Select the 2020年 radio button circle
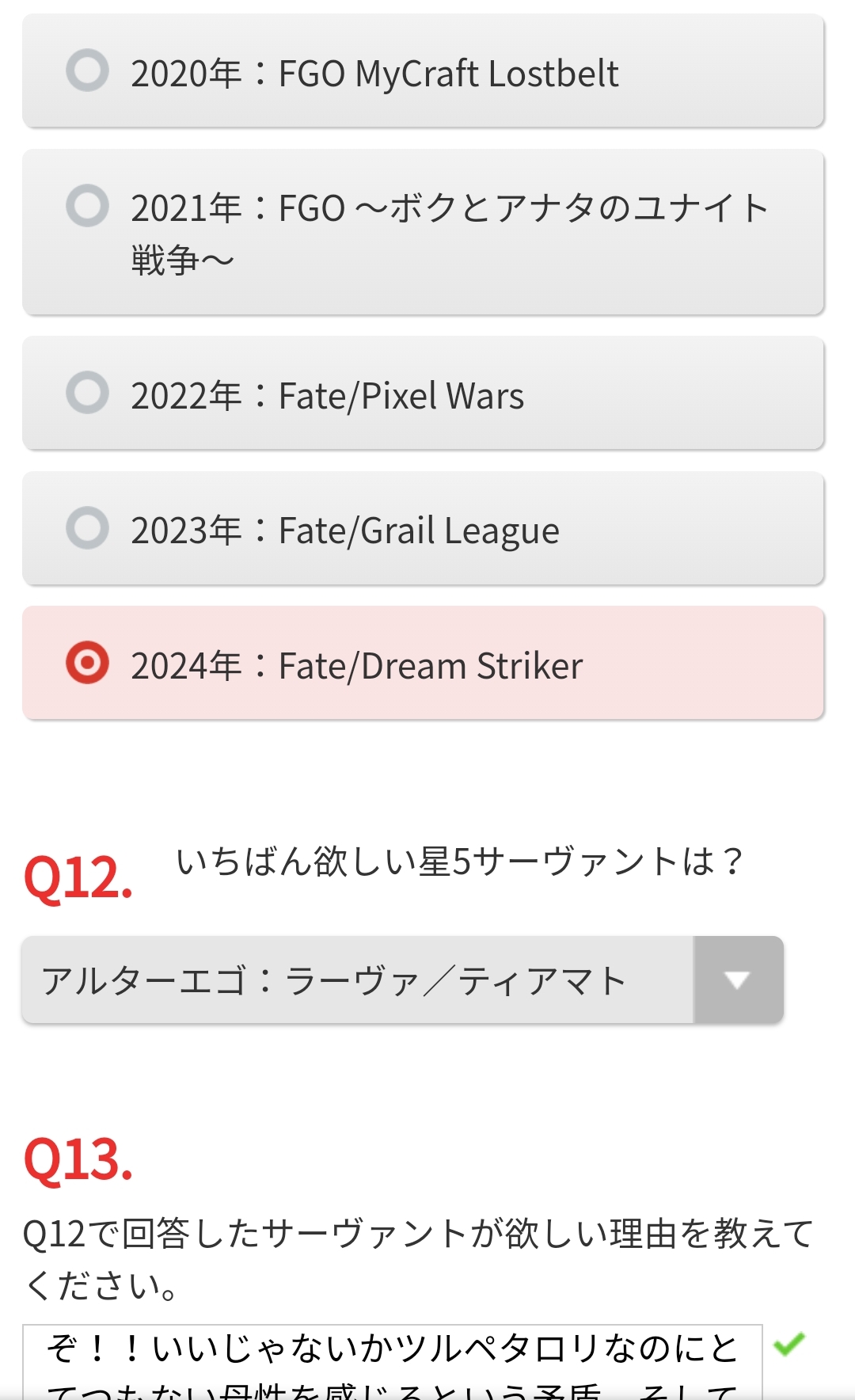Screen dimensions: 855x1400 point(87,70)
